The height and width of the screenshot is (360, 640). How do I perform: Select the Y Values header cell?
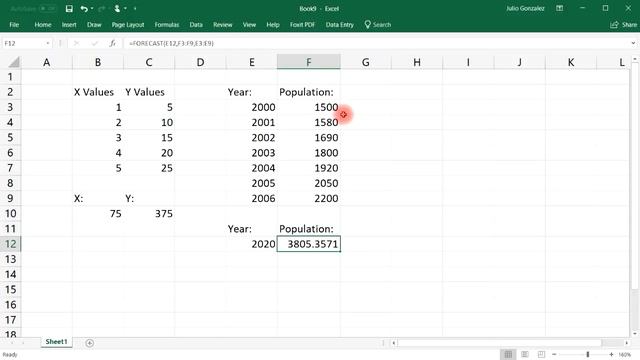149,92
